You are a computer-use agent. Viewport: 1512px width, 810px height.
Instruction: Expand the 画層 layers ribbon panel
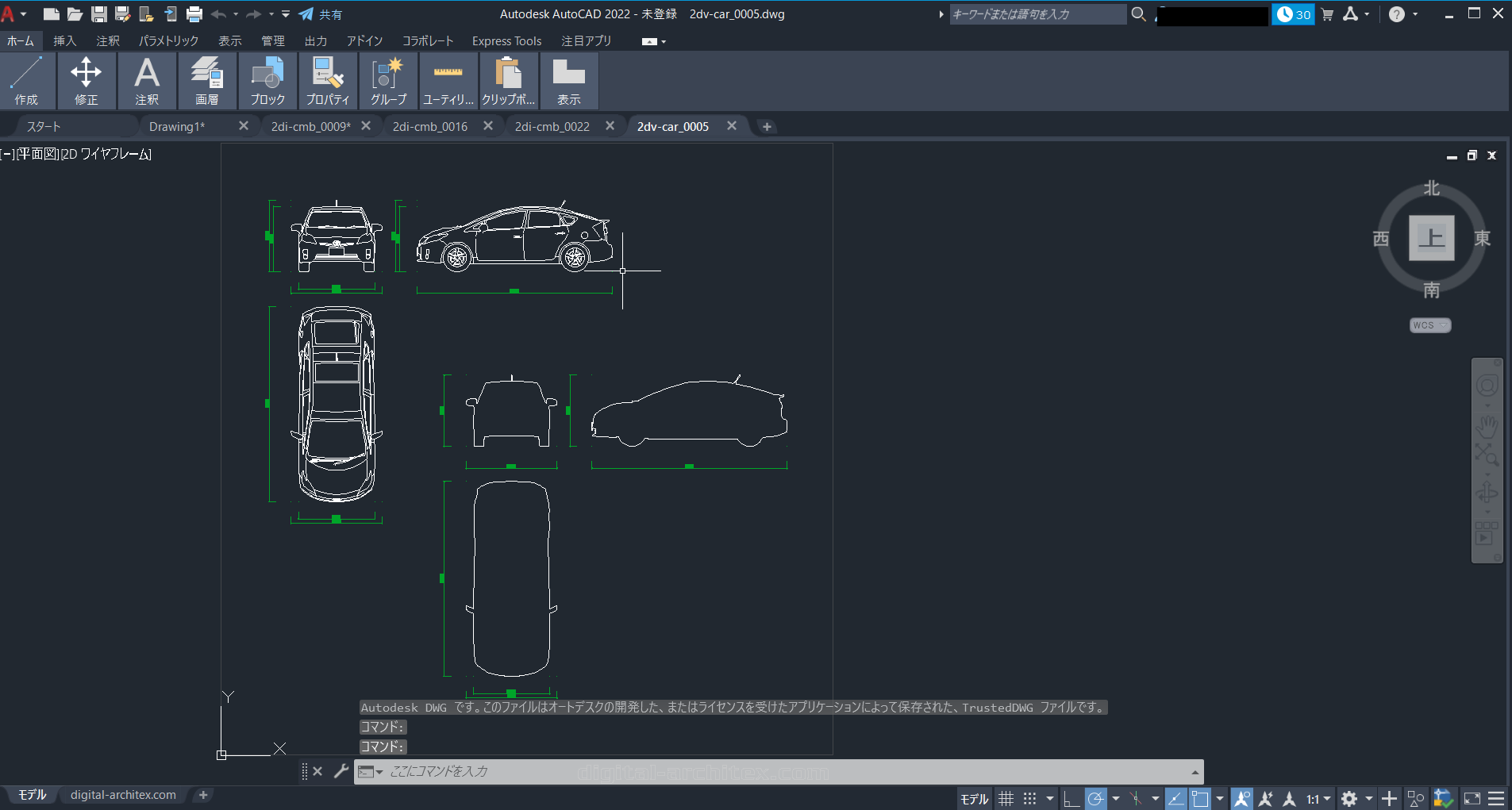[x=207, y=81]
